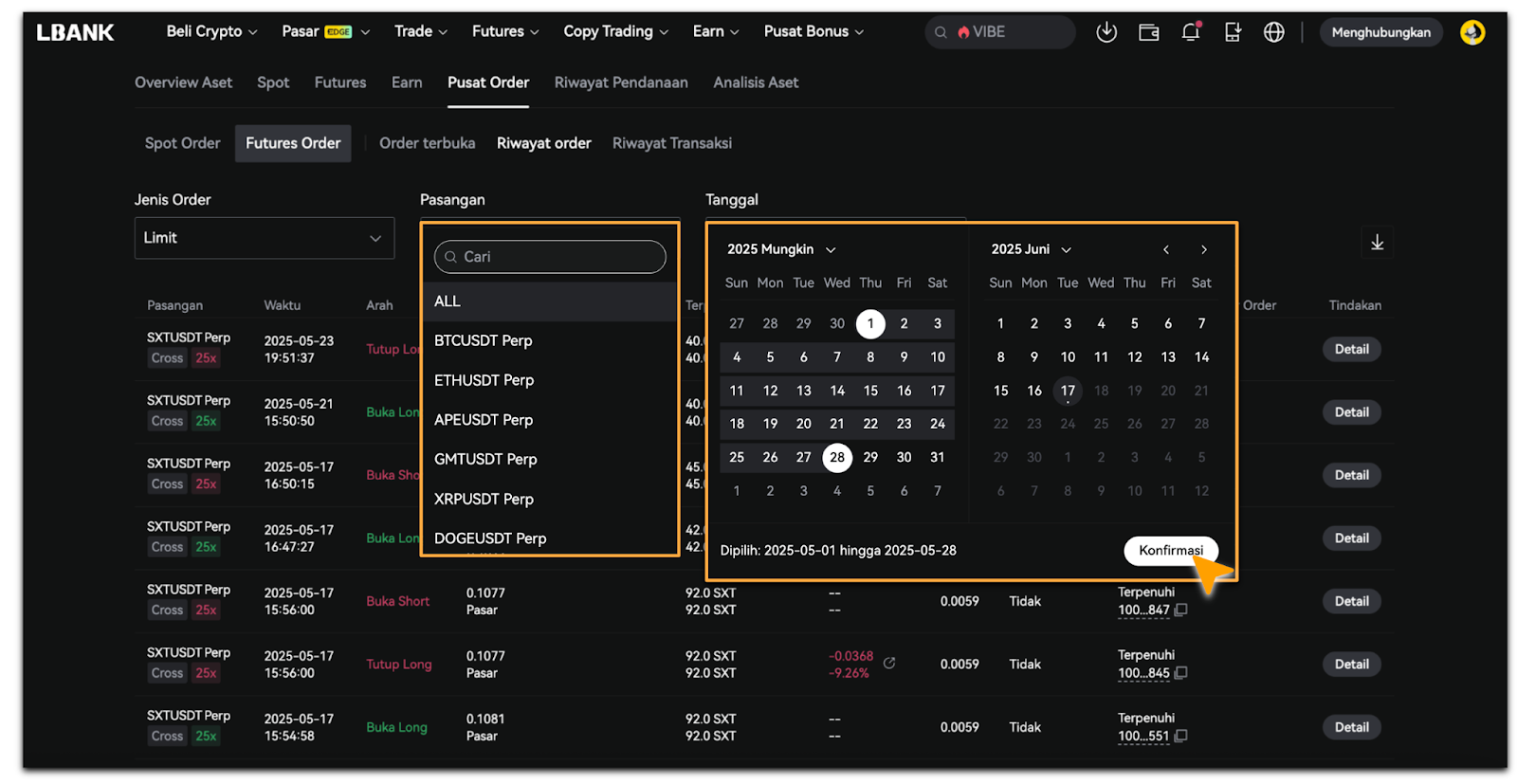1517x784 pixels.
Task: Open the wallet icon in header
Action: click(1148, 32)
